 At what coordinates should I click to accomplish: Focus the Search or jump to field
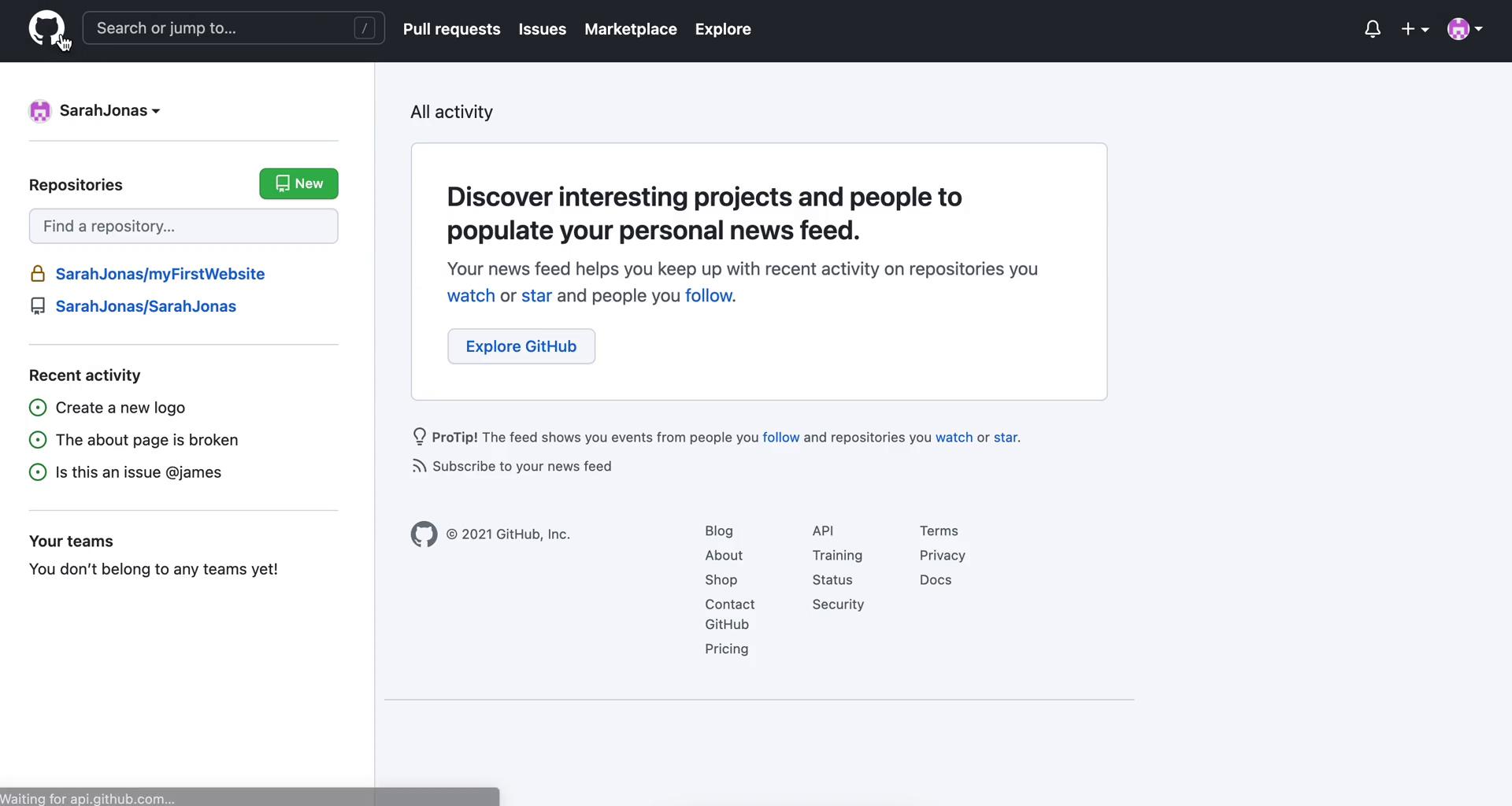(233, 28)
